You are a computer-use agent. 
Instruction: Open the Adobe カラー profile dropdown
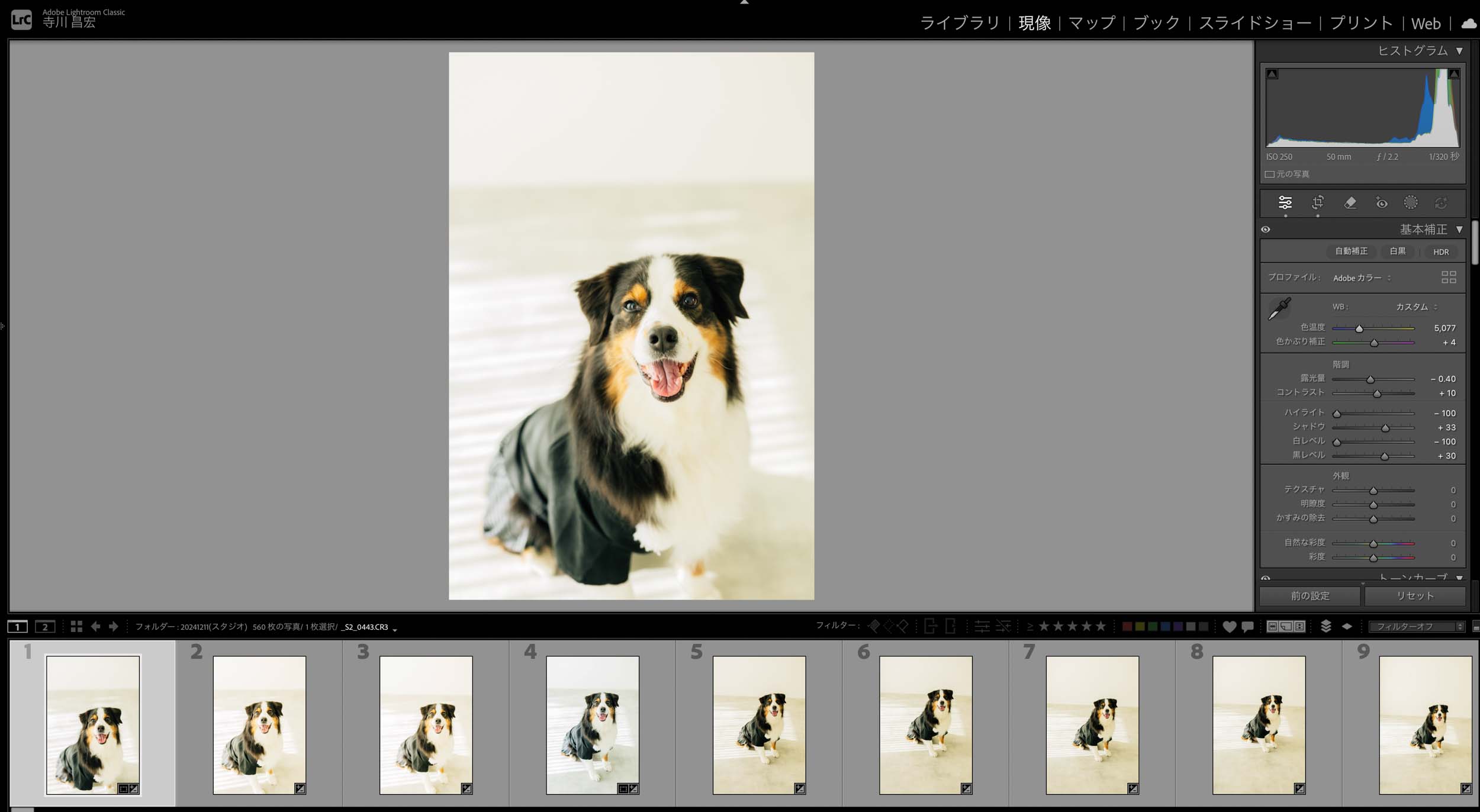click(x=1362, y=278)
